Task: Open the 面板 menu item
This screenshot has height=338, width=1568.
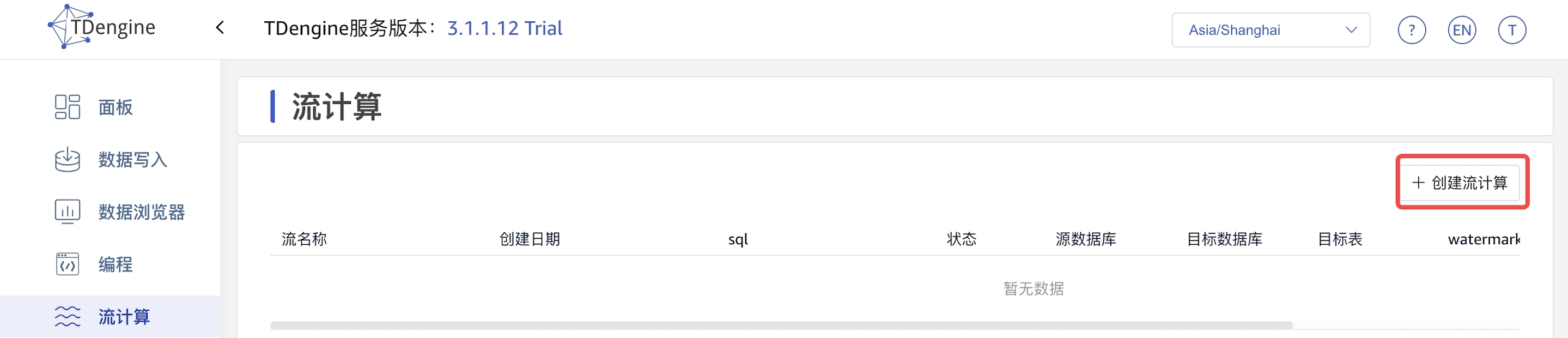Action: pos(116,107)
